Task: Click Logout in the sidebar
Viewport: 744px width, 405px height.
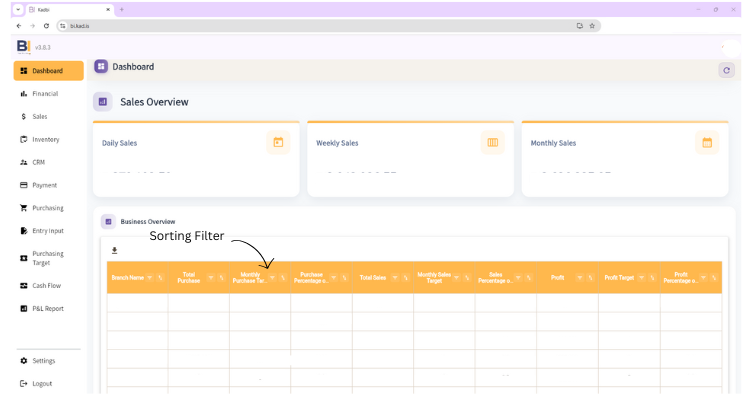Action: pos(41,384)
